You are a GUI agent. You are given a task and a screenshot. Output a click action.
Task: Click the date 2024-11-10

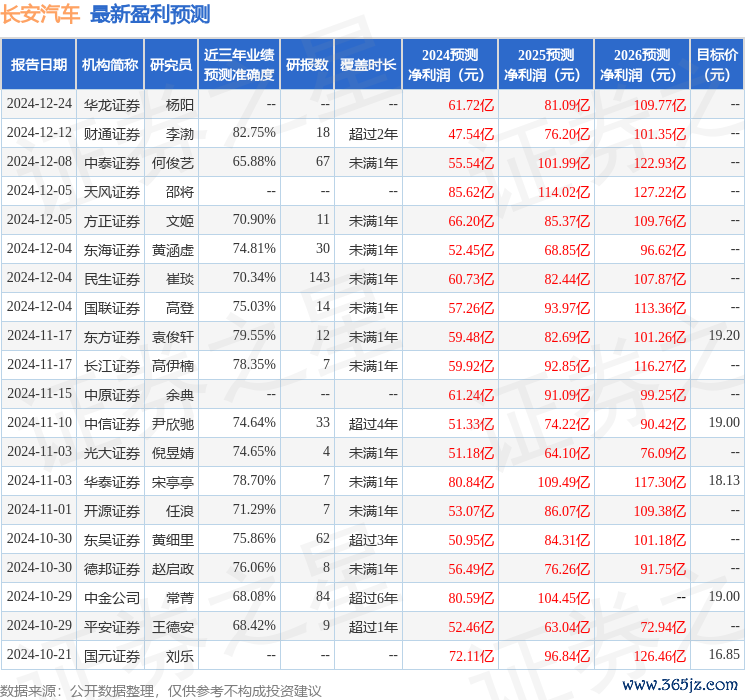pyautogui.click(x=39, y=422)
